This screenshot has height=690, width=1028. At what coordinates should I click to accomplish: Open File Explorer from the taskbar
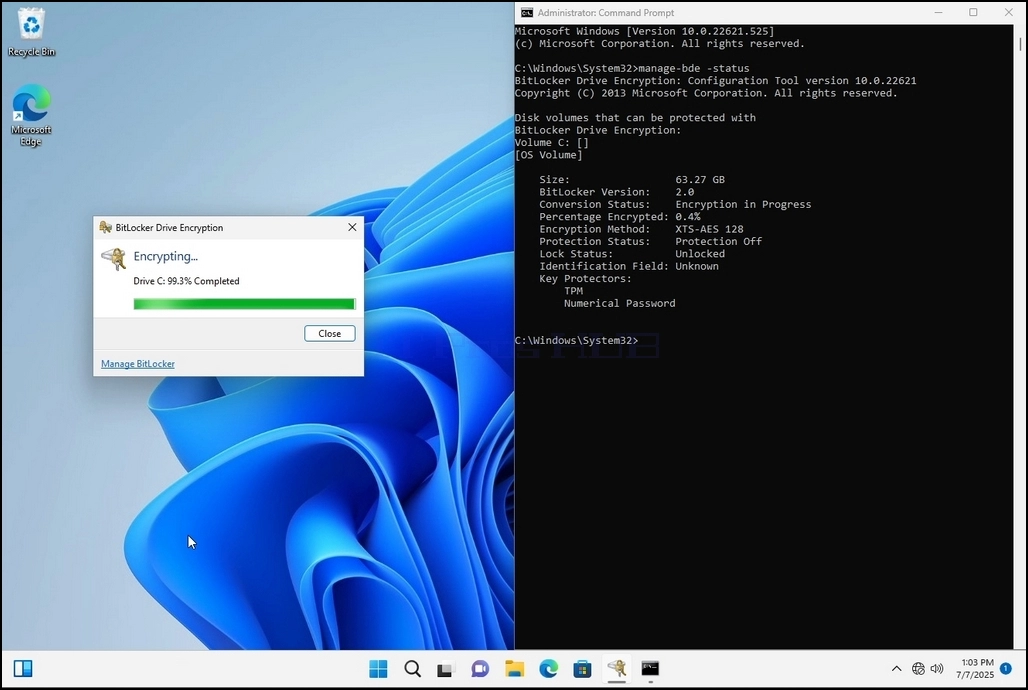pos(515,668)
